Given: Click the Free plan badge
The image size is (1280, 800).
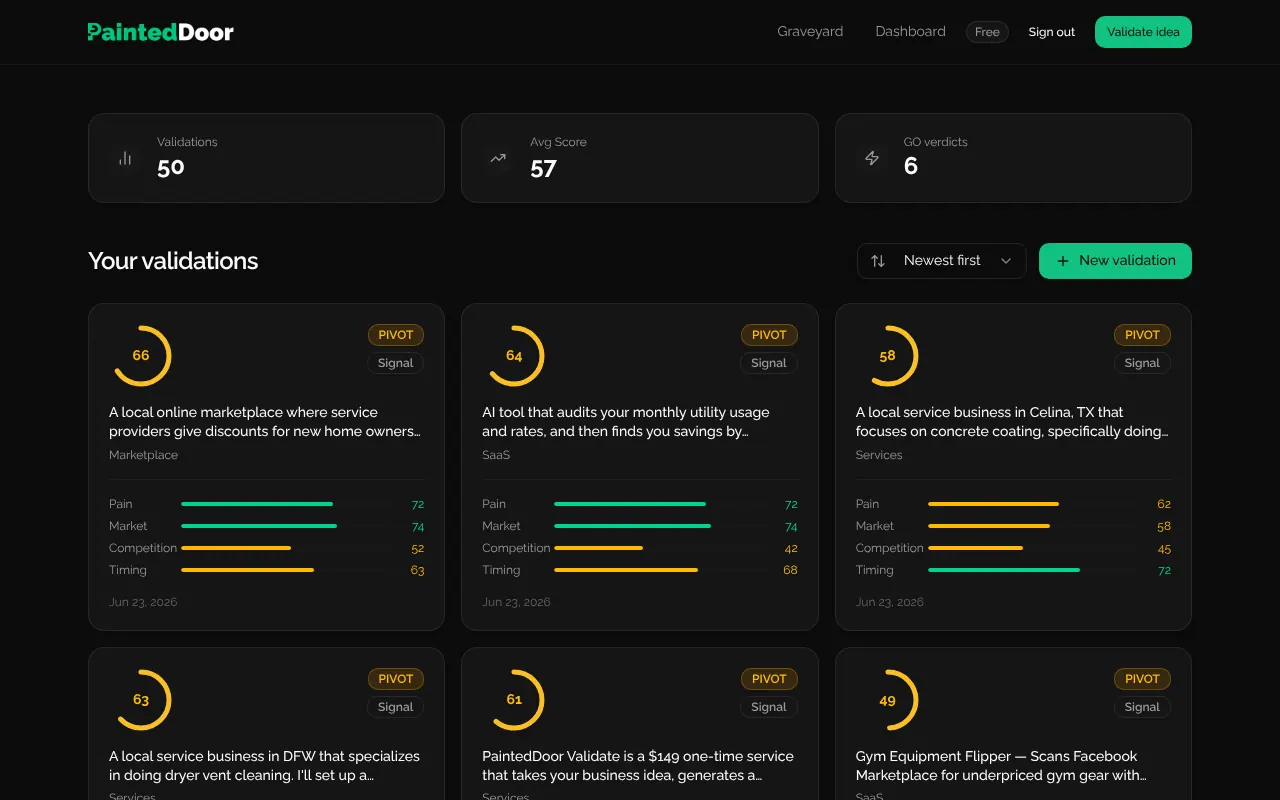Looking at the screenshot, I should coord(987,32).
